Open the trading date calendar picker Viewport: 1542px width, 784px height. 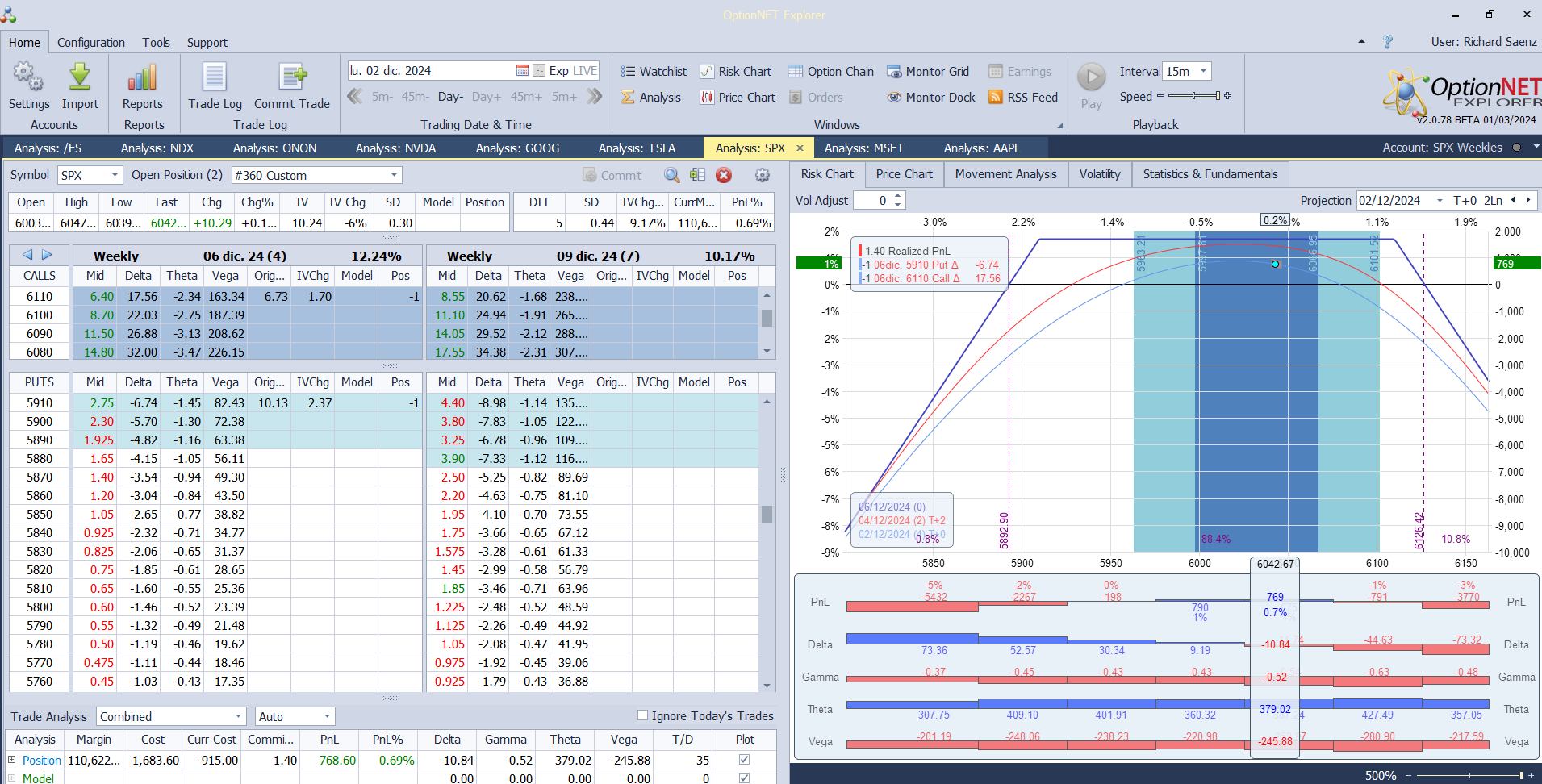point(522,71)
